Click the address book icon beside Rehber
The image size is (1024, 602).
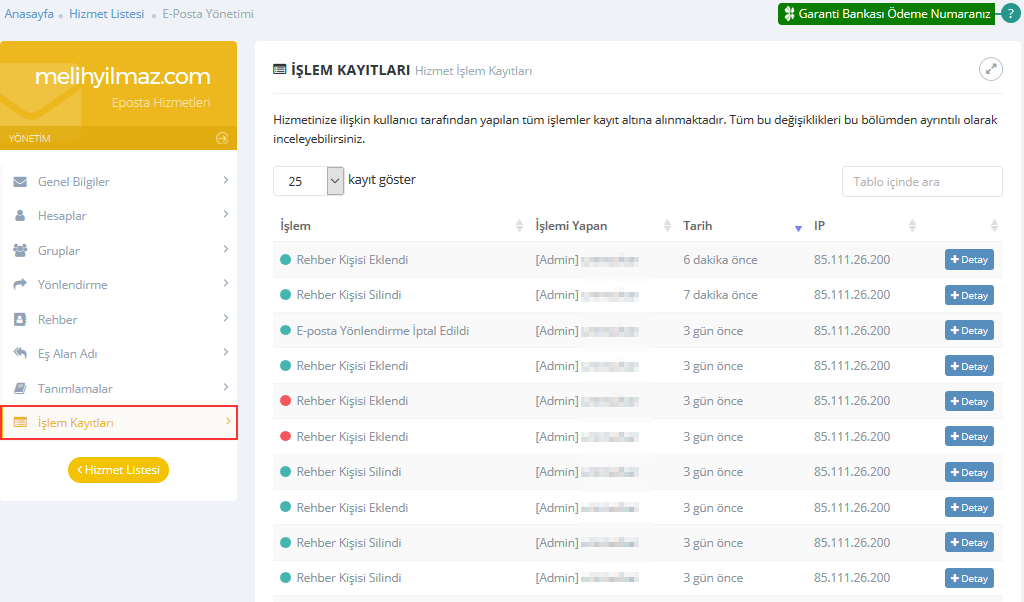coord(20,320)
